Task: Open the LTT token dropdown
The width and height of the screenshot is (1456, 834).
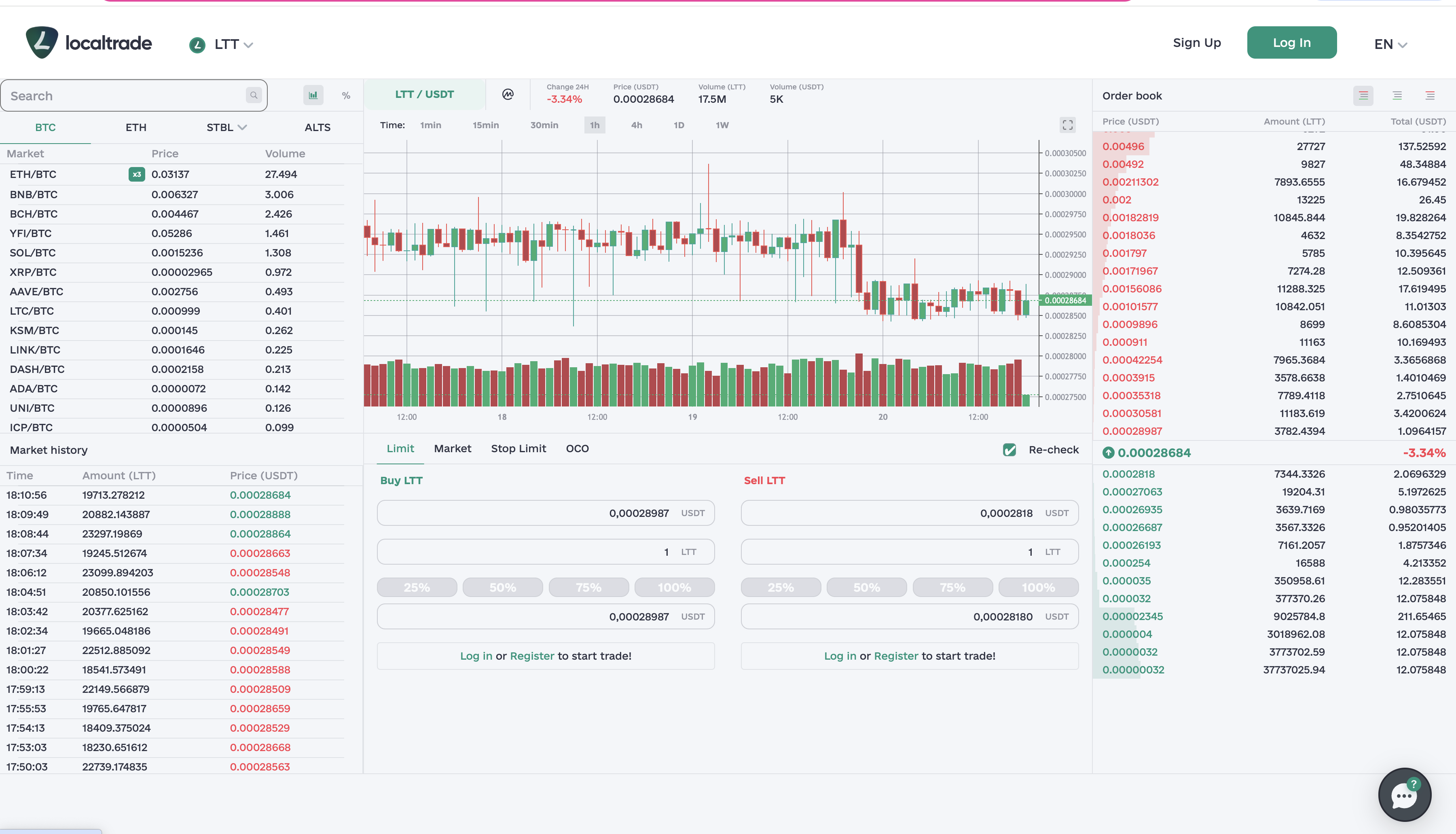Action: (221, 44)
